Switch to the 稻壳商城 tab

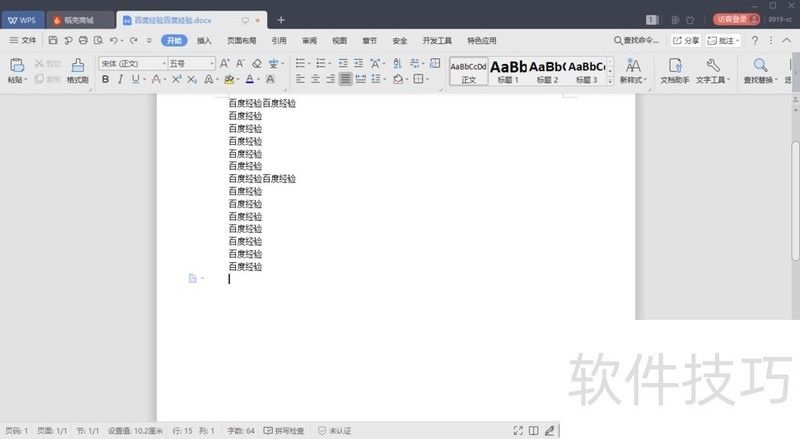tap(79, 20)
